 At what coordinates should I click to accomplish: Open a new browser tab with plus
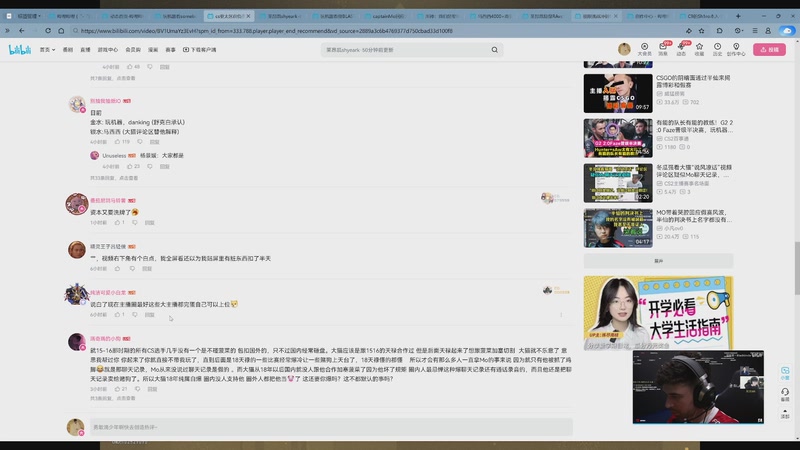738,16
